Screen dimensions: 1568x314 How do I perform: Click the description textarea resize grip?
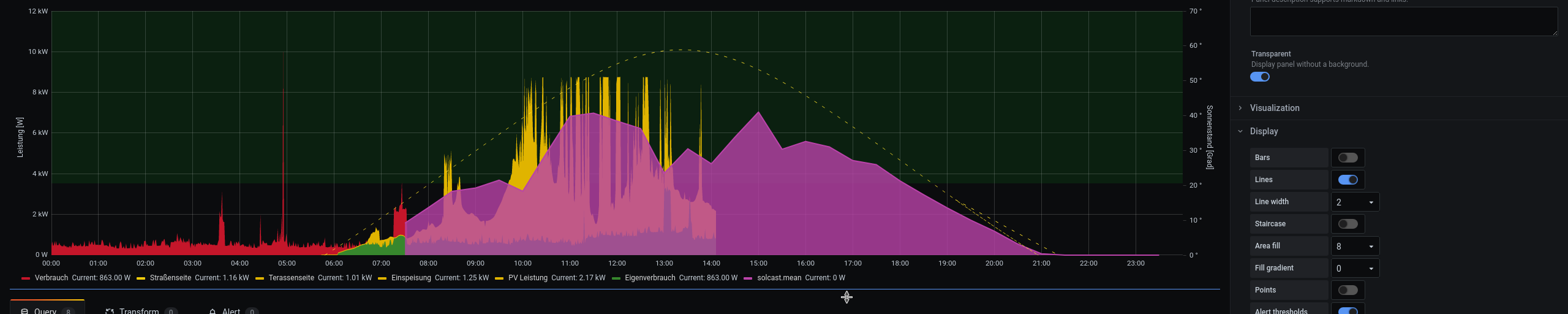[x=1555, y=33]
